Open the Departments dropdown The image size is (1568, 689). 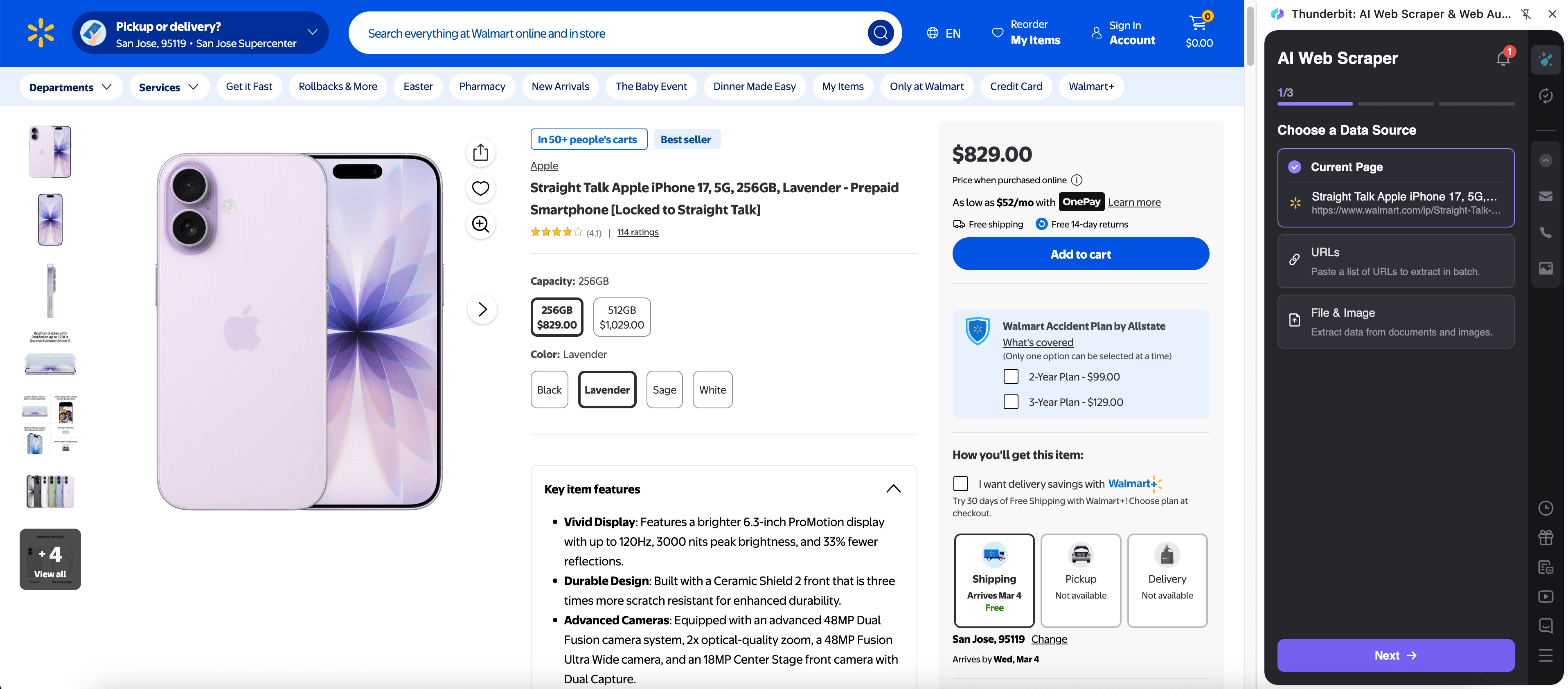coord(70,86)
